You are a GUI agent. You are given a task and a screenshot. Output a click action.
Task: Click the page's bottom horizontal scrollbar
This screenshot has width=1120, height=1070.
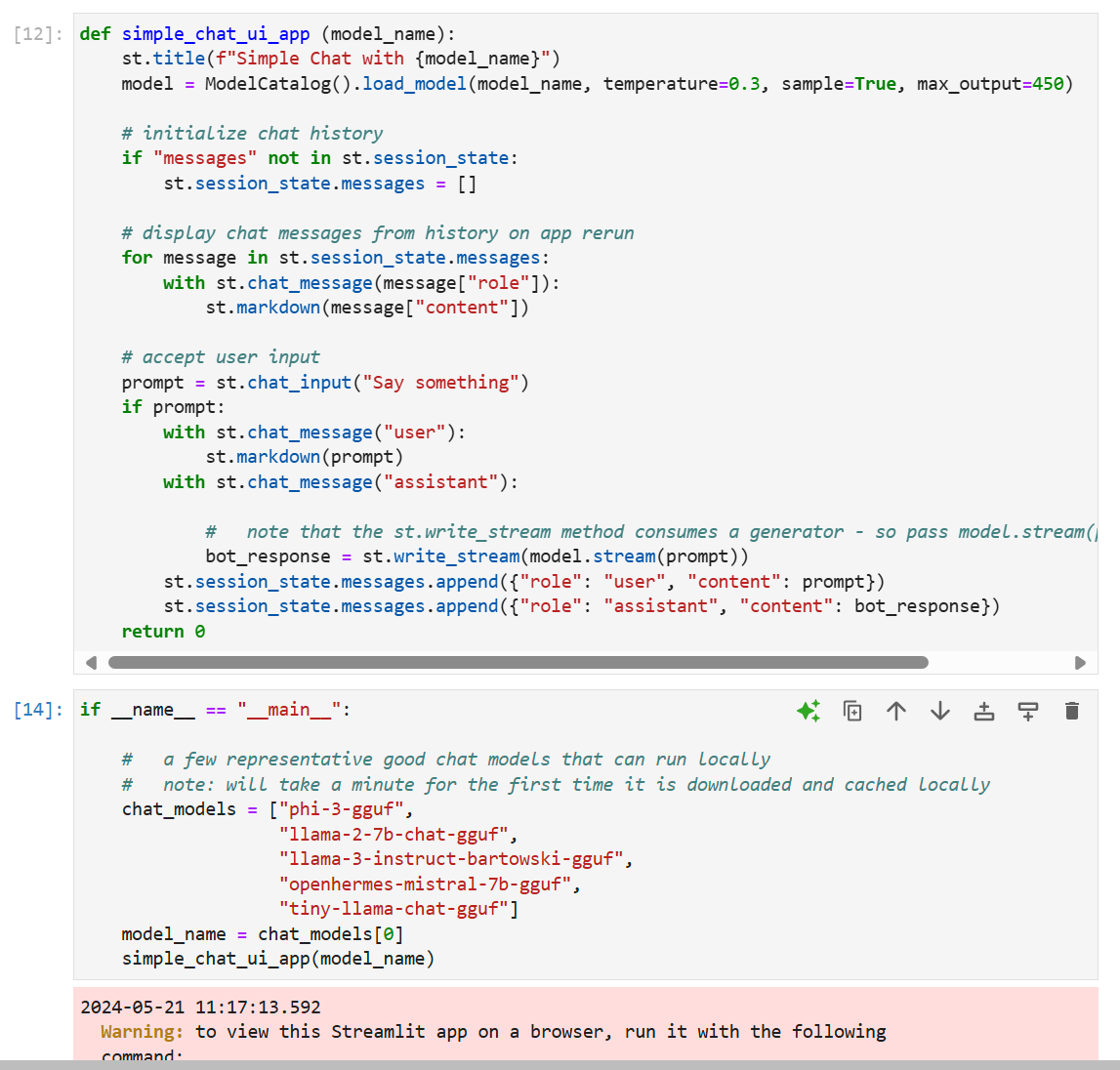point(560,1065)
